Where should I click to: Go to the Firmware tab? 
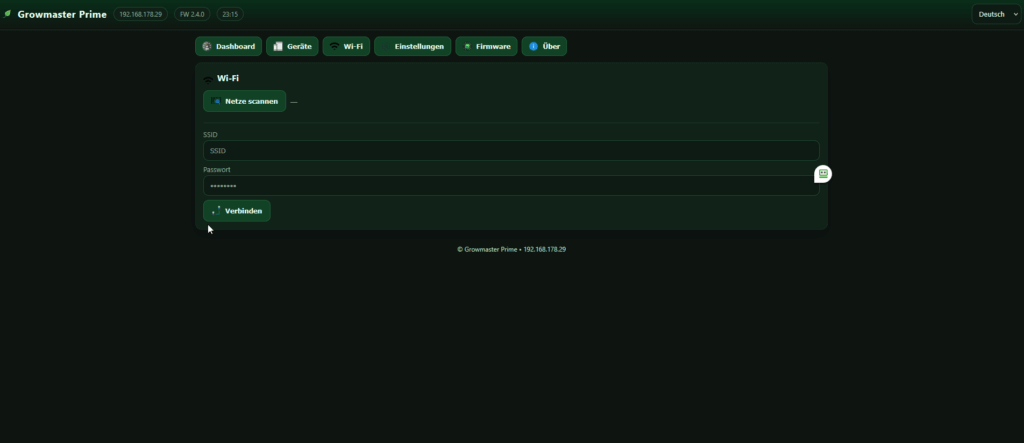487,46
